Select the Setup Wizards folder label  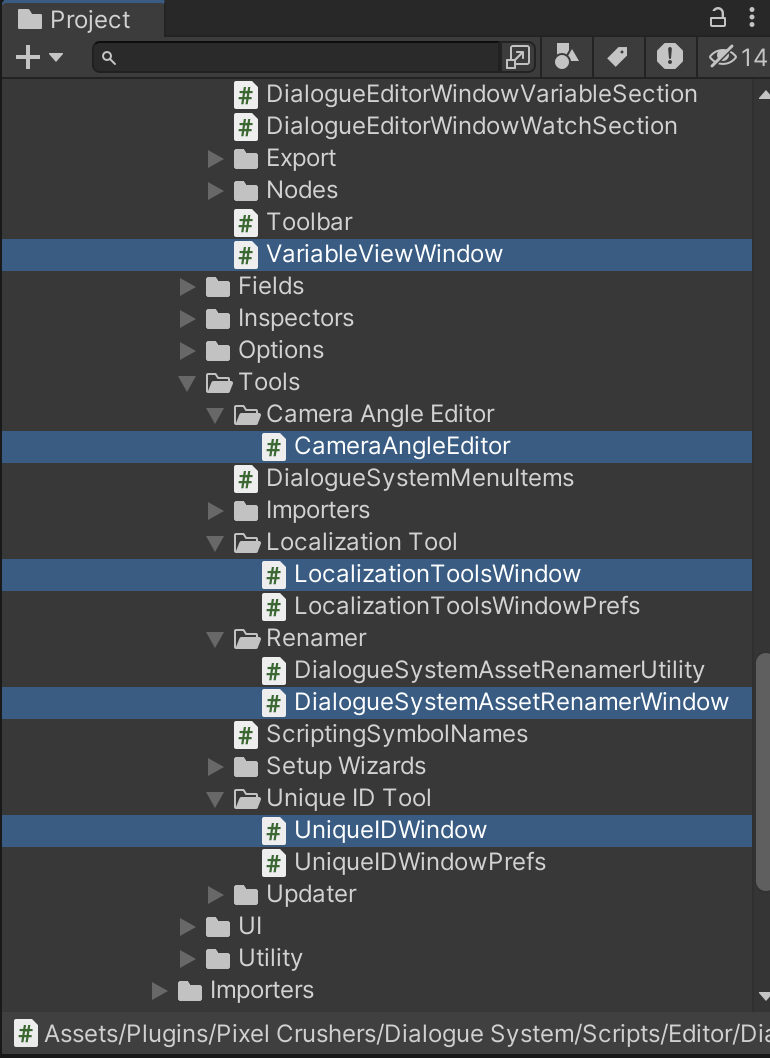[x=346, y=766]
